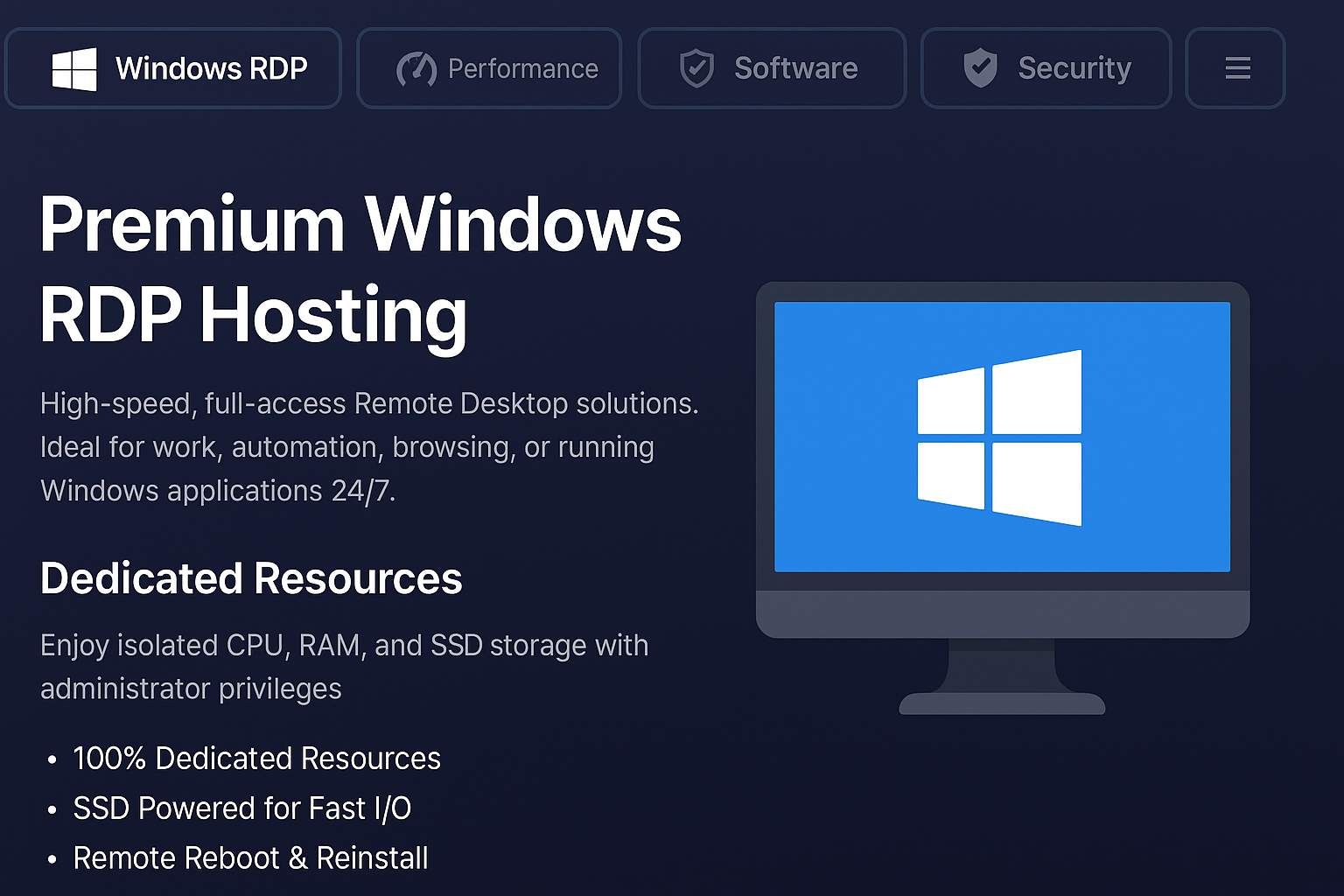1344x896 pixels.
Task: Select the SSD Powered for Fast I/O bullet
Action: pyautogui.click(x=229, y=808)
